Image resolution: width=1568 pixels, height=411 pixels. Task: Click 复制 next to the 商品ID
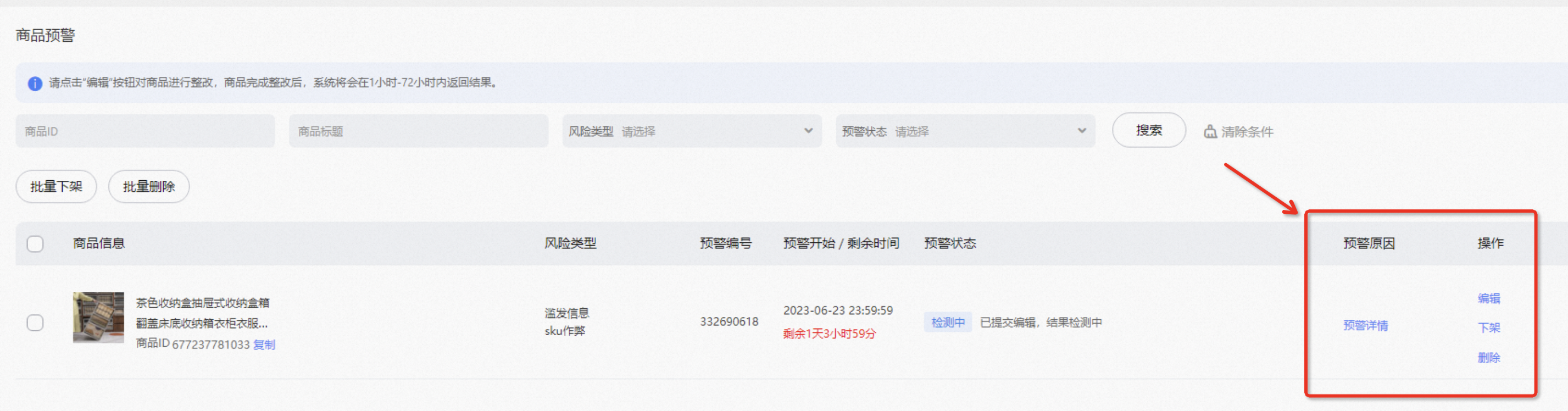264,345
